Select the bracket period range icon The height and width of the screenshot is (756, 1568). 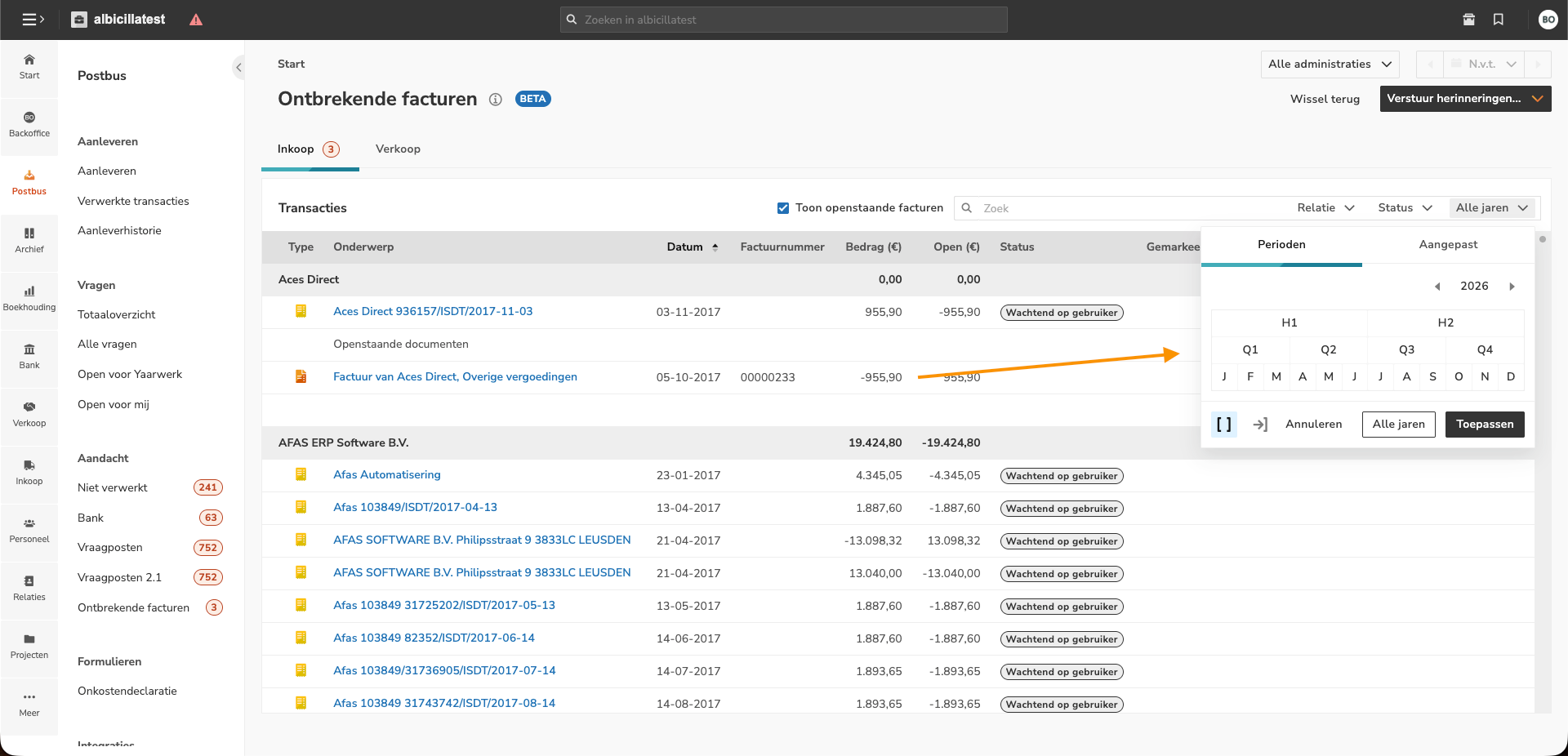click(1223, 425)
